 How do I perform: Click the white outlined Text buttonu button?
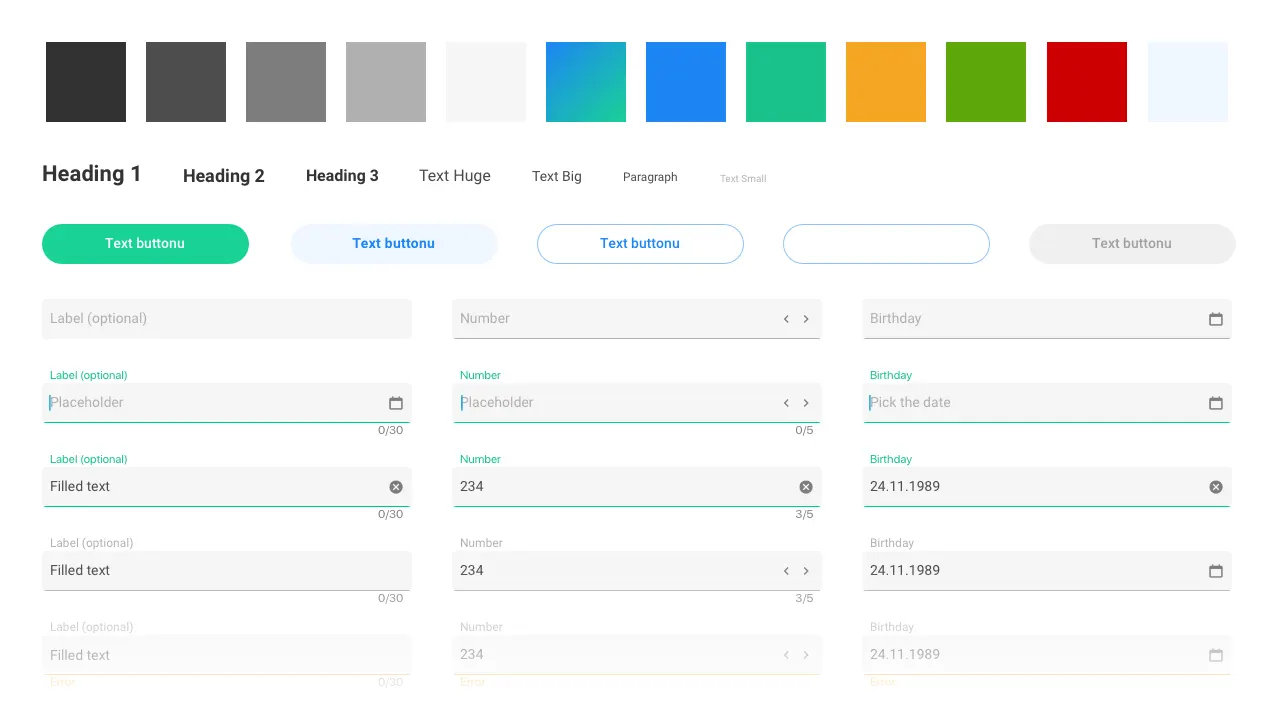[x=640, y=244]
